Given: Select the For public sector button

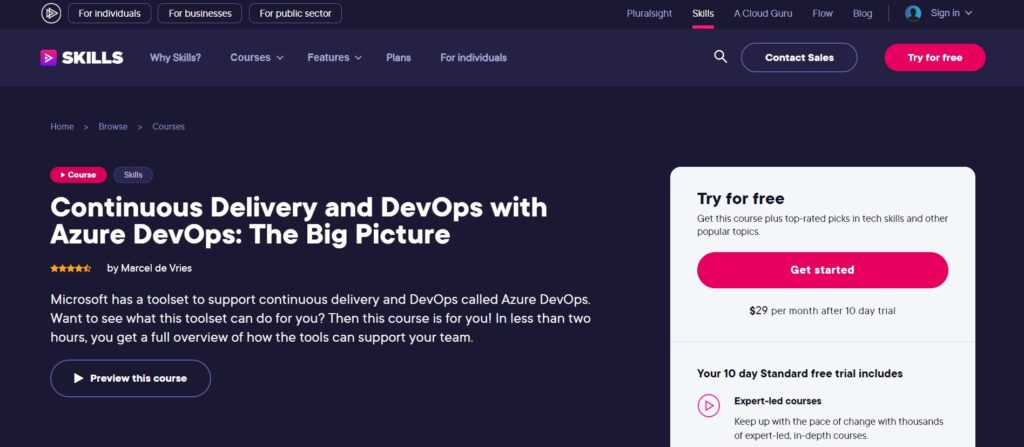Looking at the screenshot, I should [295, 13].
